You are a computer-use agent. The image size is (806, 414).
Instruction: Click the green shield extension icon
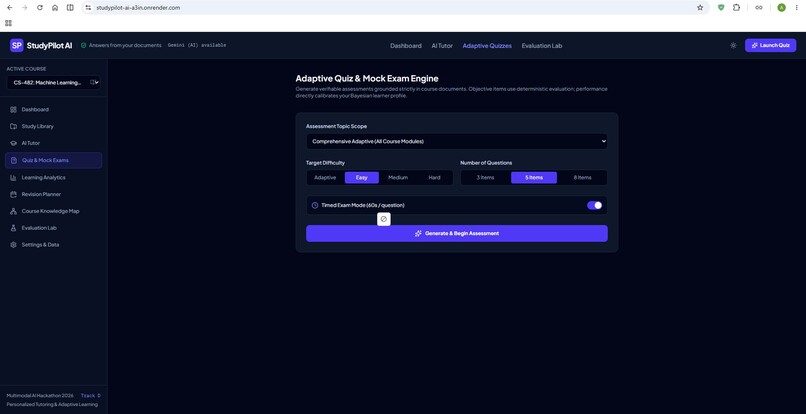click(x=721, y=8)
